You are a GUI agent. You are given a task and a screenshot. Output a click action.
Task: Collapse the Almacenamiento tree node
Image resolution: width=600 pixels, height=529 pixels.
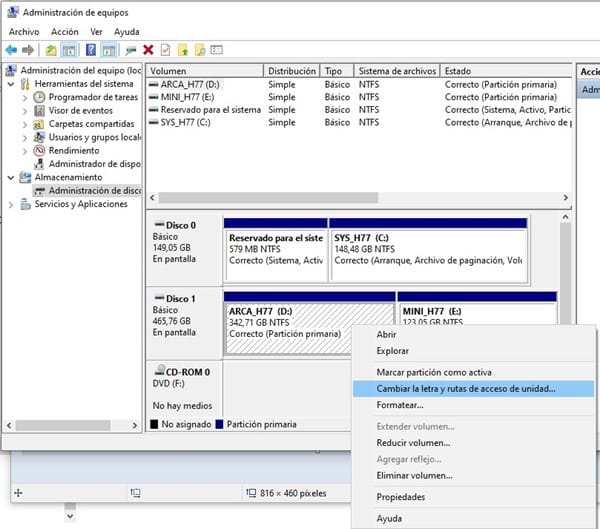(x=12, y=177)
